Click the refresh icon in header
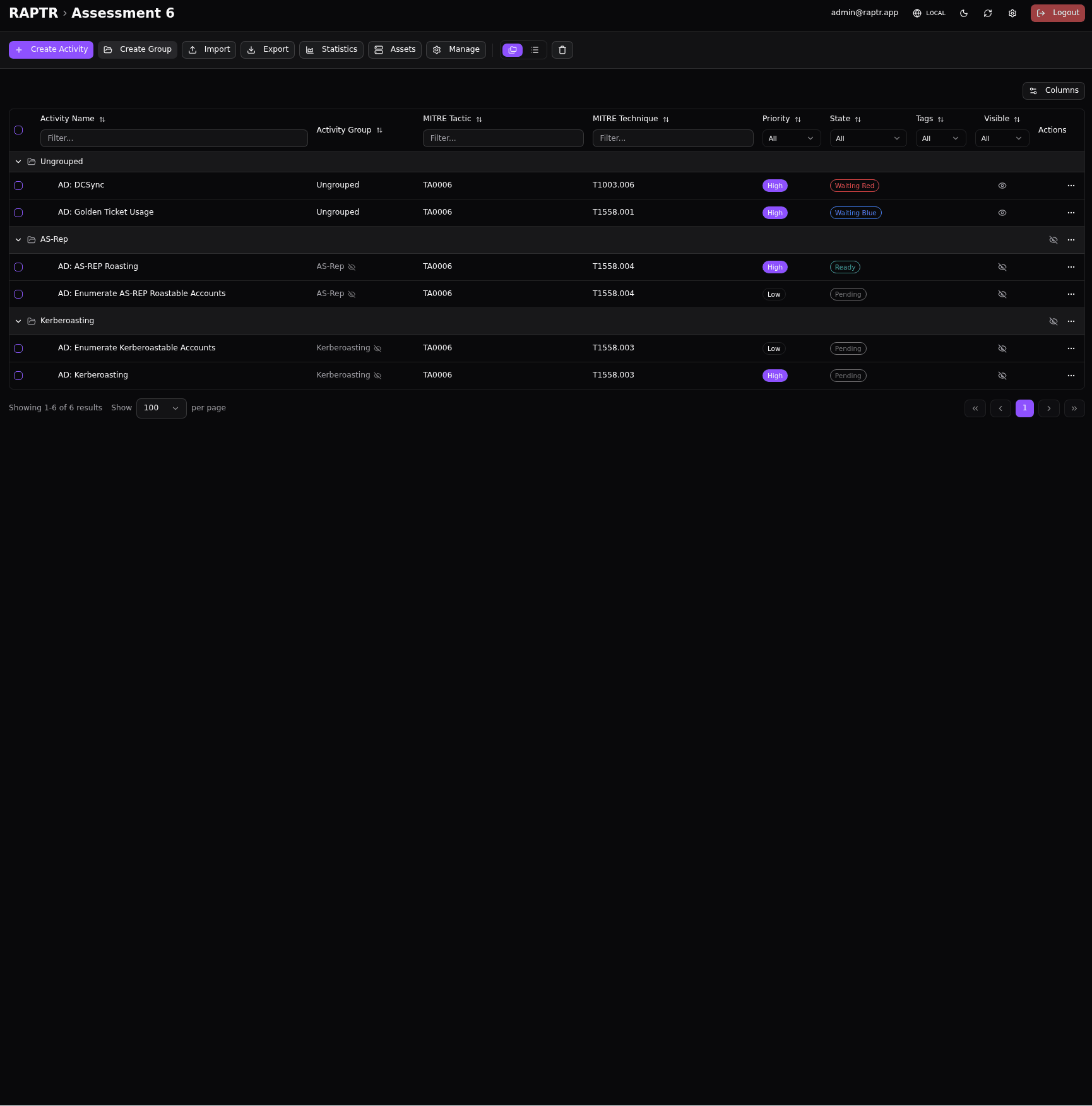This screenshot has height=1106, width=1092. pos(988,13)
